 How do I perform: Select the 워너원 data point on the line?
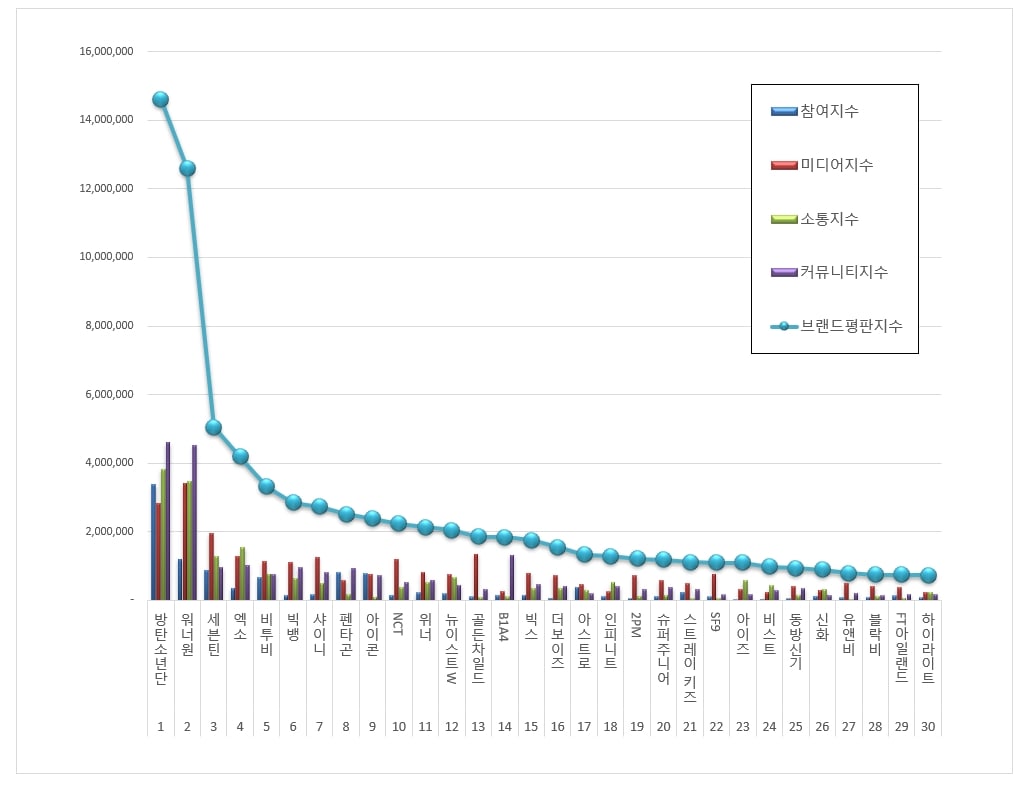[187, 168]
